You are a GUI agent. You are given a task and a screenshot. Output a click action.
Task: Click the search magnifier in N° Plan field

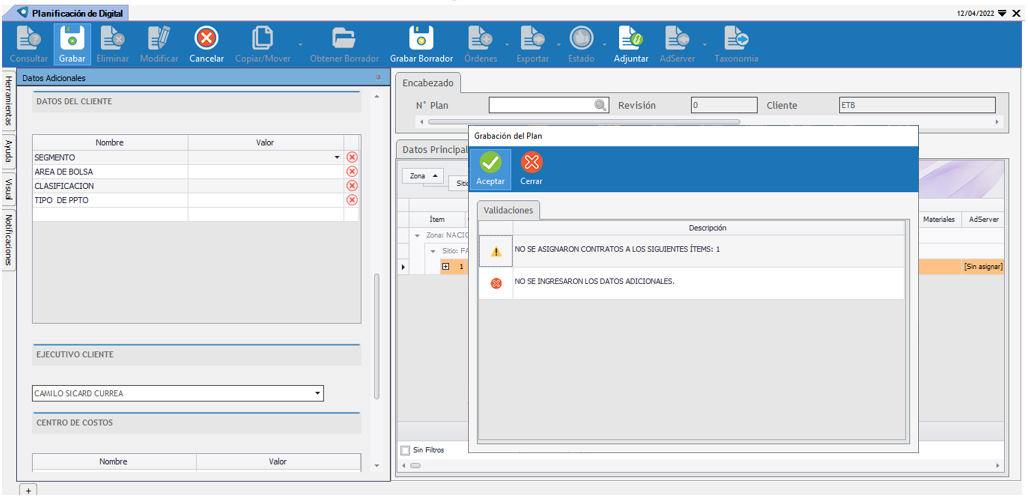click(600, 105)
